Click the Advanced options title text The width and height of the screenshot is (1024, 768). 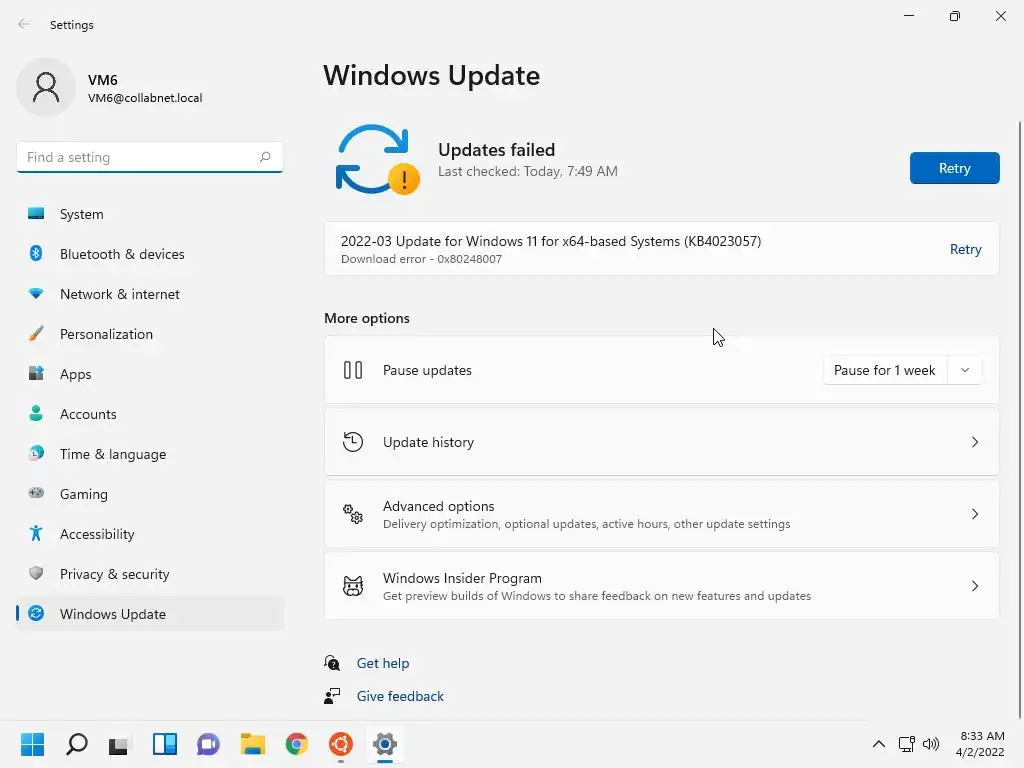[x=438, y=506]
